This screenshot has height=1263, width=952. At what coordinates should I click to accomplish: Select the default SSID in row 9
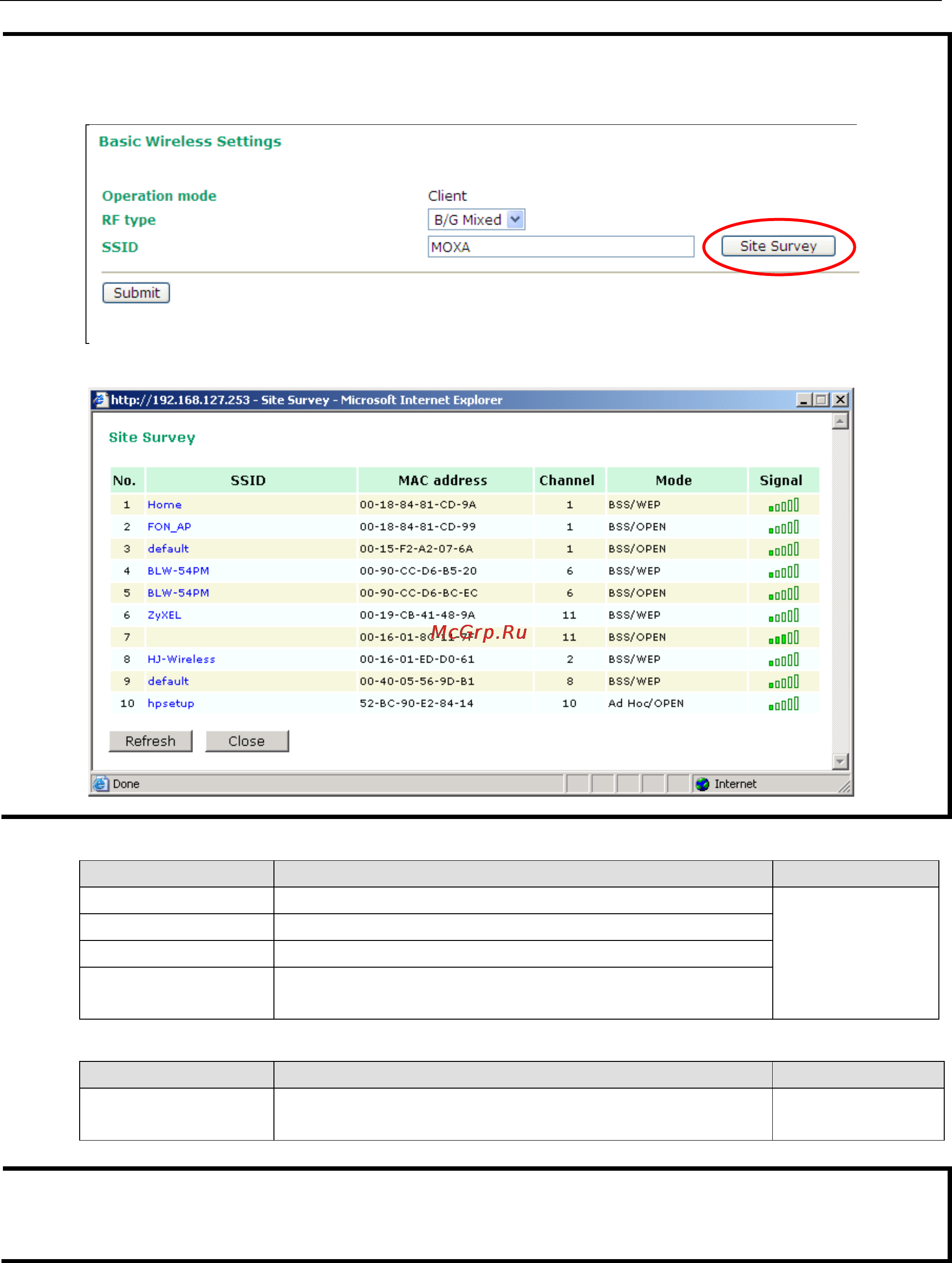[x=168, y=681]
